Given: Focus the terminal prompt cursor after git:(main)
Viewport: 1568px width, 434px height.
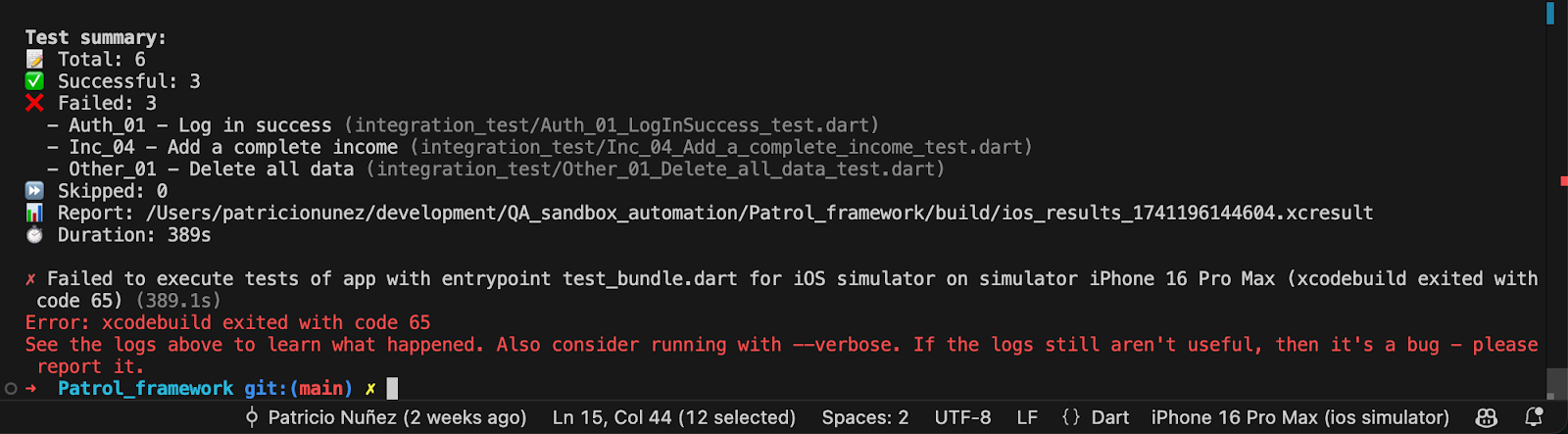Looking at the screenshot, I should click(392, 389).
